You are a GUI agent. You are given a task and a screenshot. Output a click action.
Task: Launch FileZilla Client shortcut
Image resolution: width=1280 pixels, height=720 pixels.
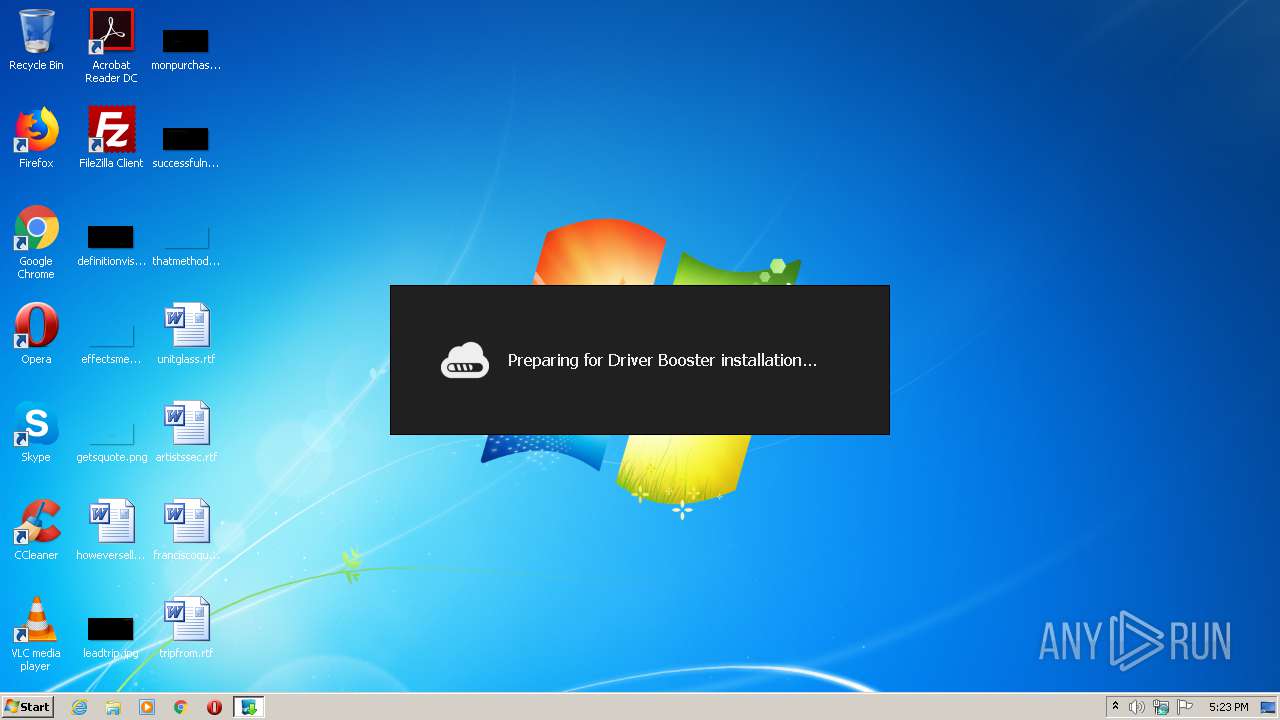tap(111, 138)
